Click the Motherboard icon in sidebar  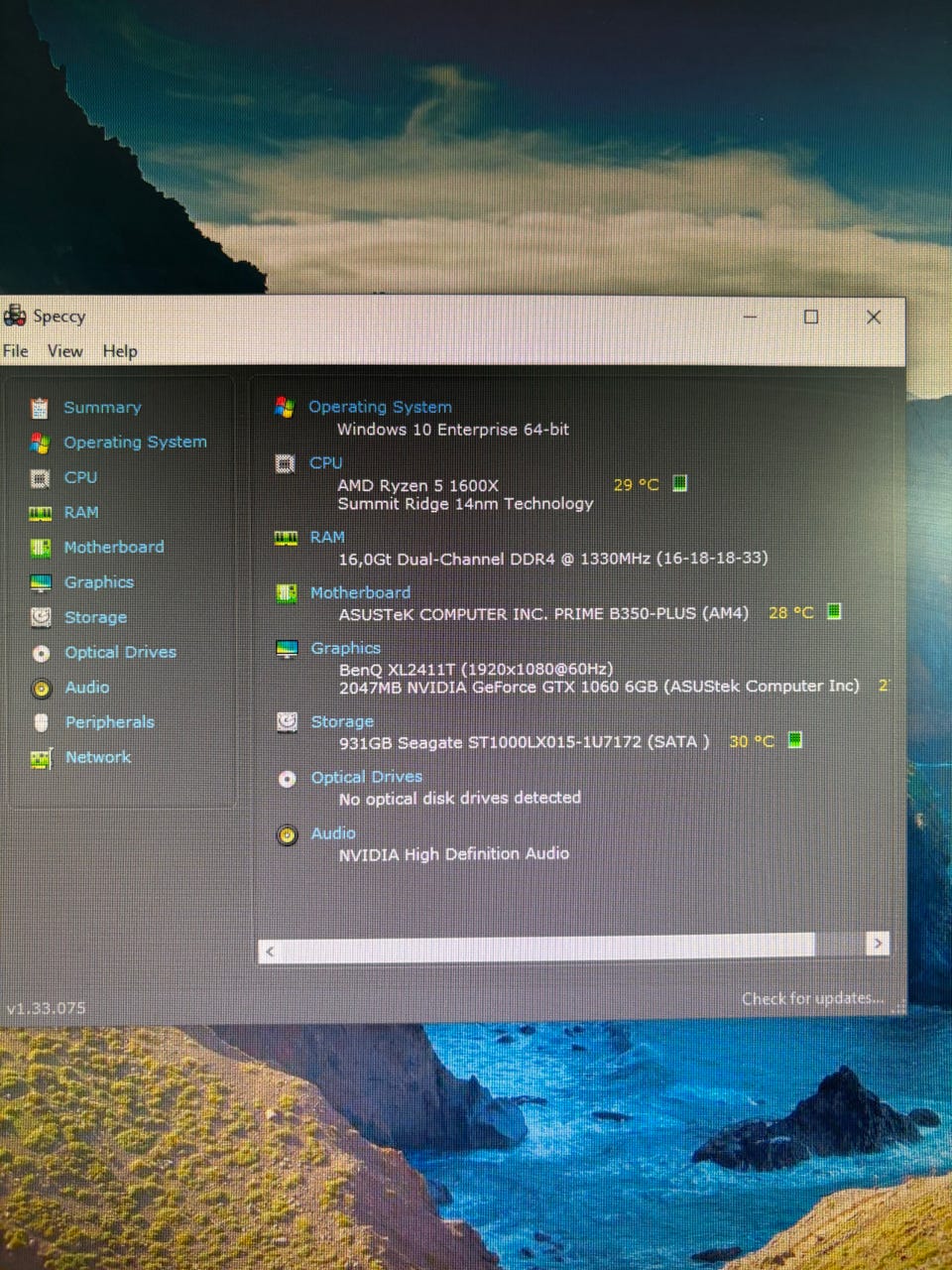tap(41, 548)
